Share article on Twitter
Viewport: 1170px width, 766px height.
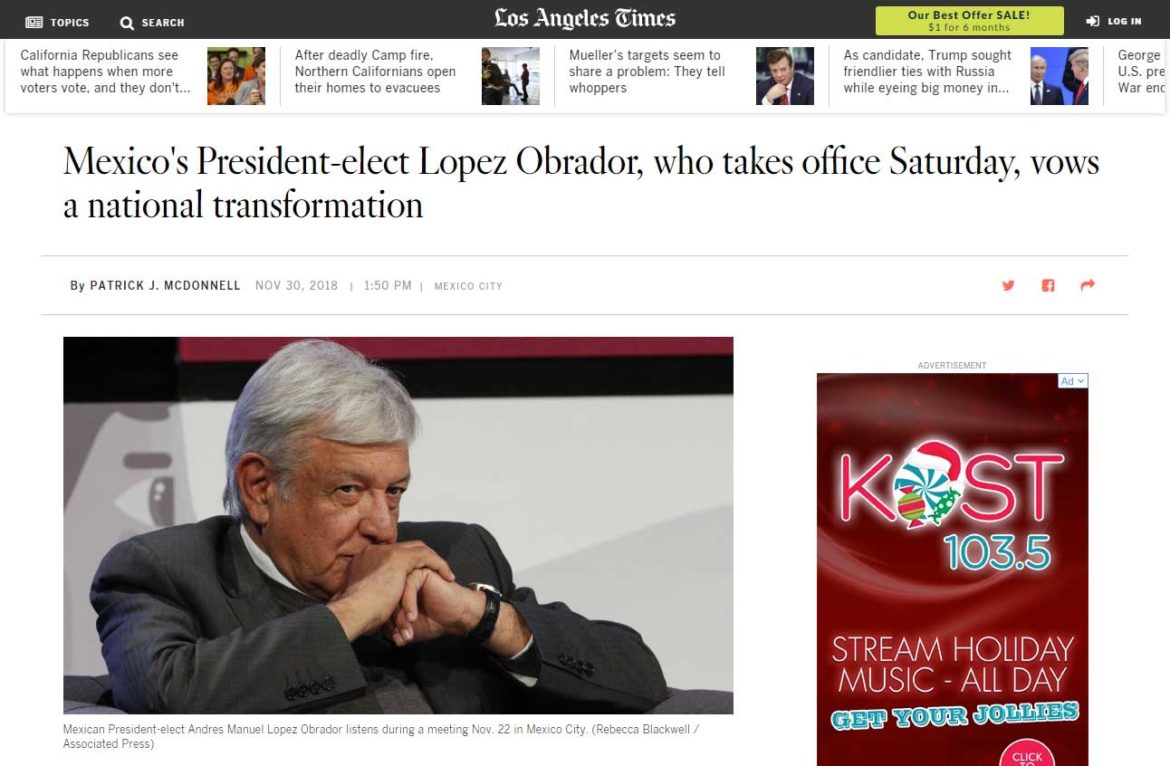tap(1008, 285)
